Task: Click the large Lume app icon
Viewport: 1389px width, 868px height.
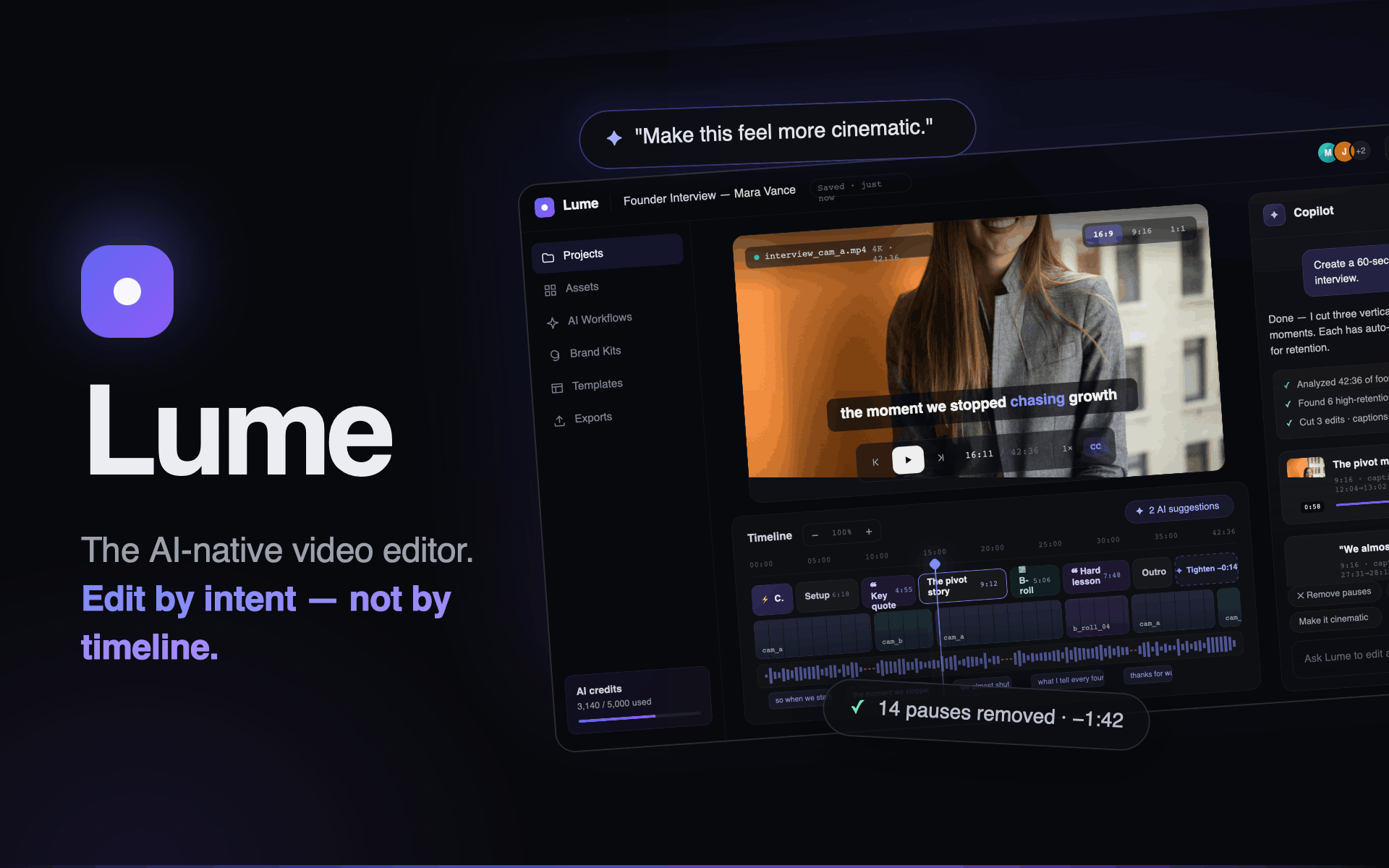Action: (127, 292)
